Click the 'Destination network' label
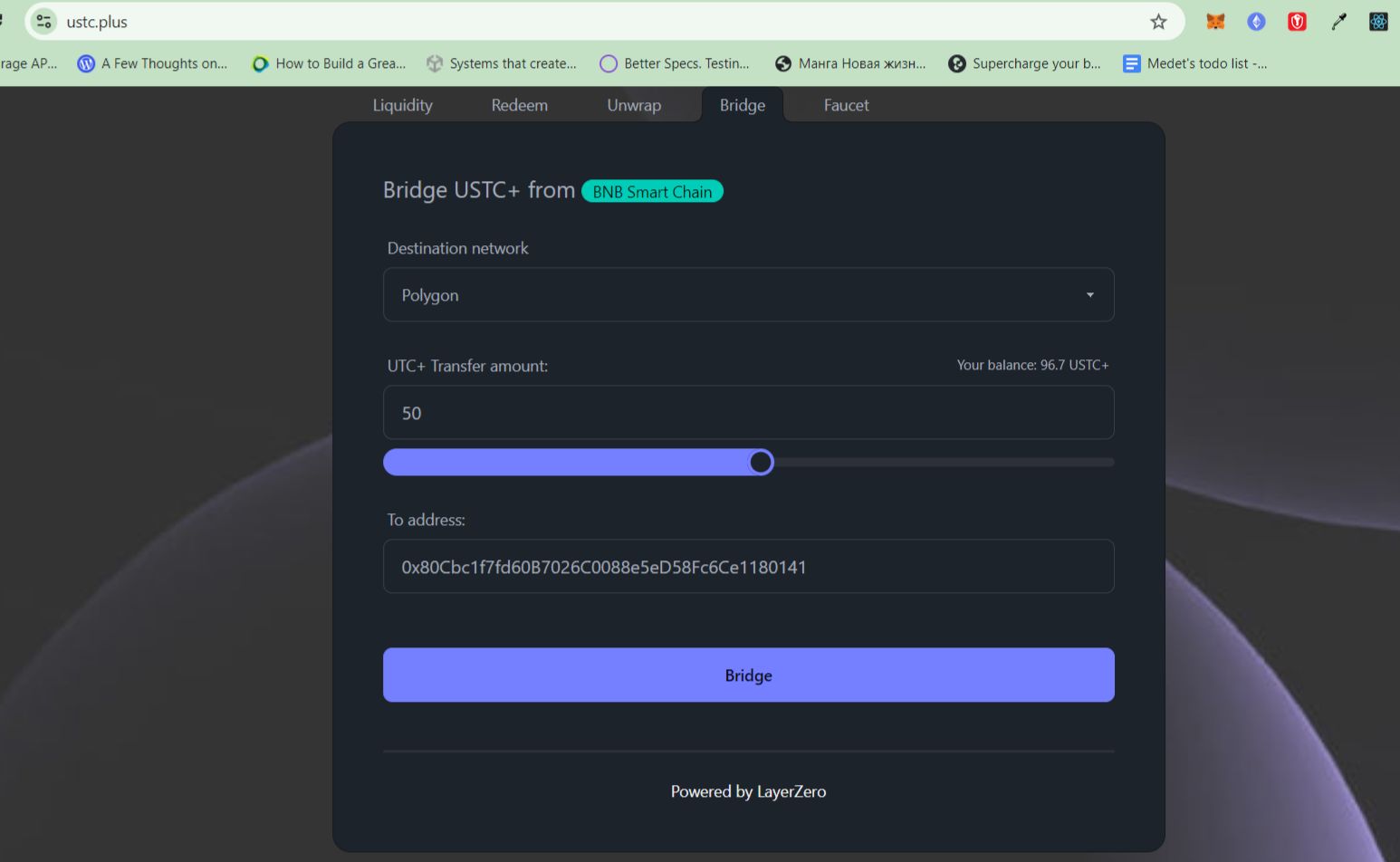Viewport: 1400px width, 862px height. pyautogui.click(x=457, y=248)
